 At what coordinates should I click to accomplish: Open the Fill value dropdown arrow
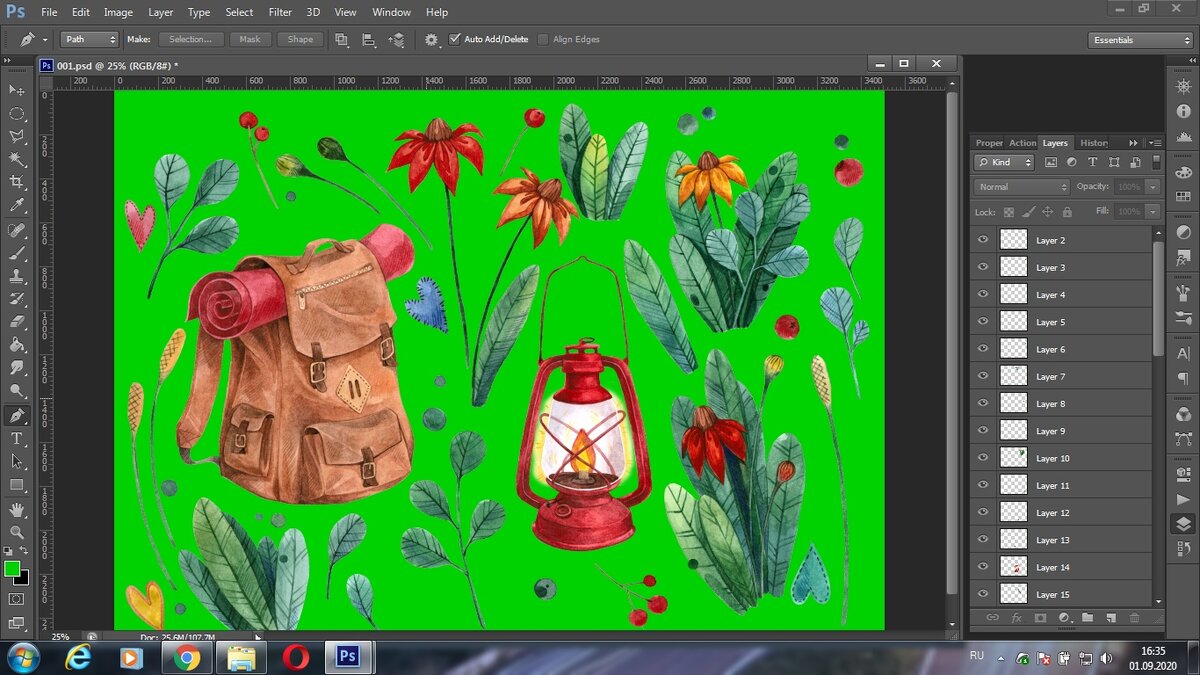1153,212
